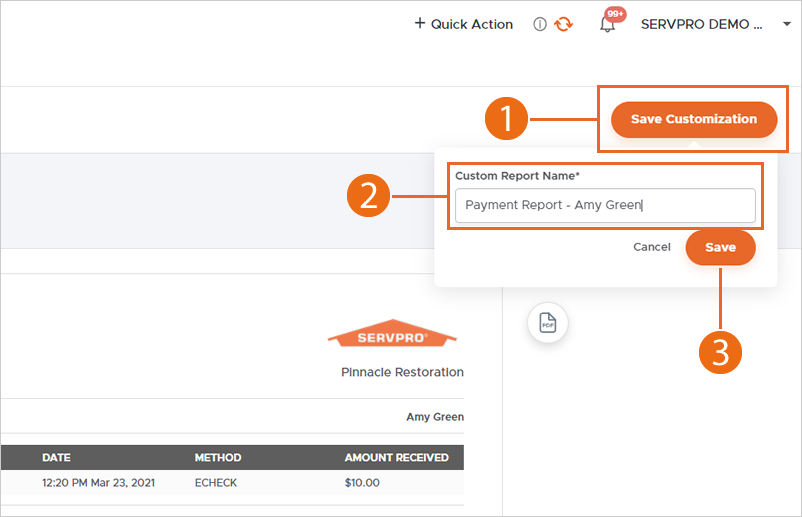802x517 pixels.
Task: Open the notifications bell
Action: coord(607,24)
